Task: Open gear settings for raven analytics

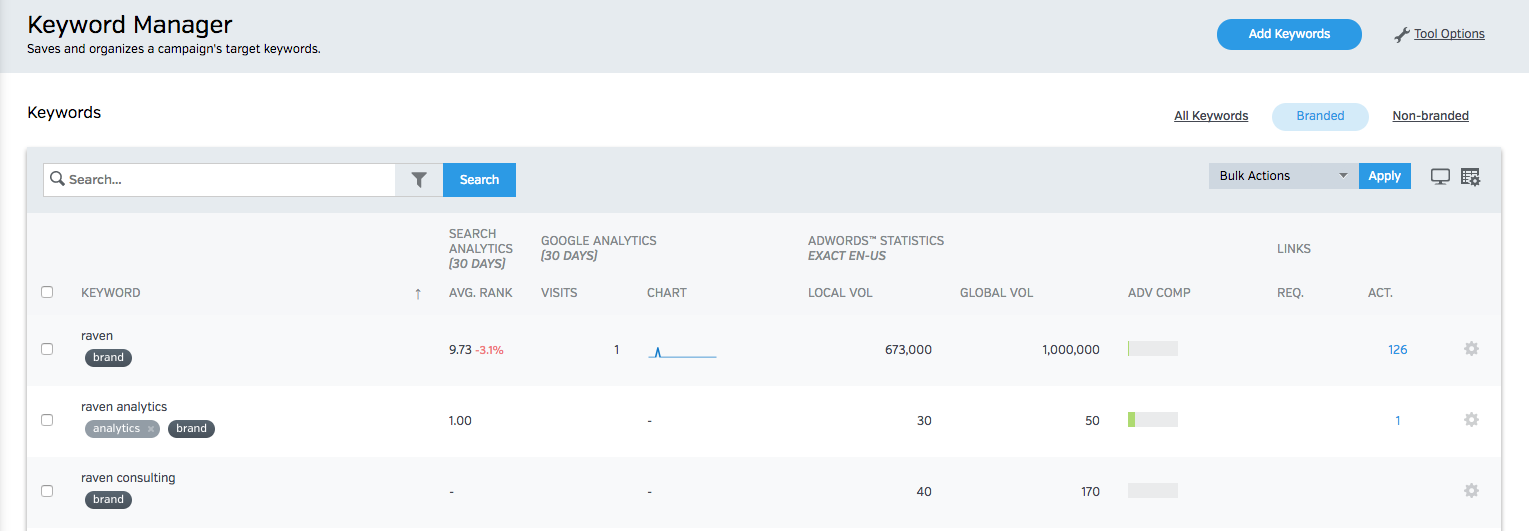Action: [x=1471, y=420]
